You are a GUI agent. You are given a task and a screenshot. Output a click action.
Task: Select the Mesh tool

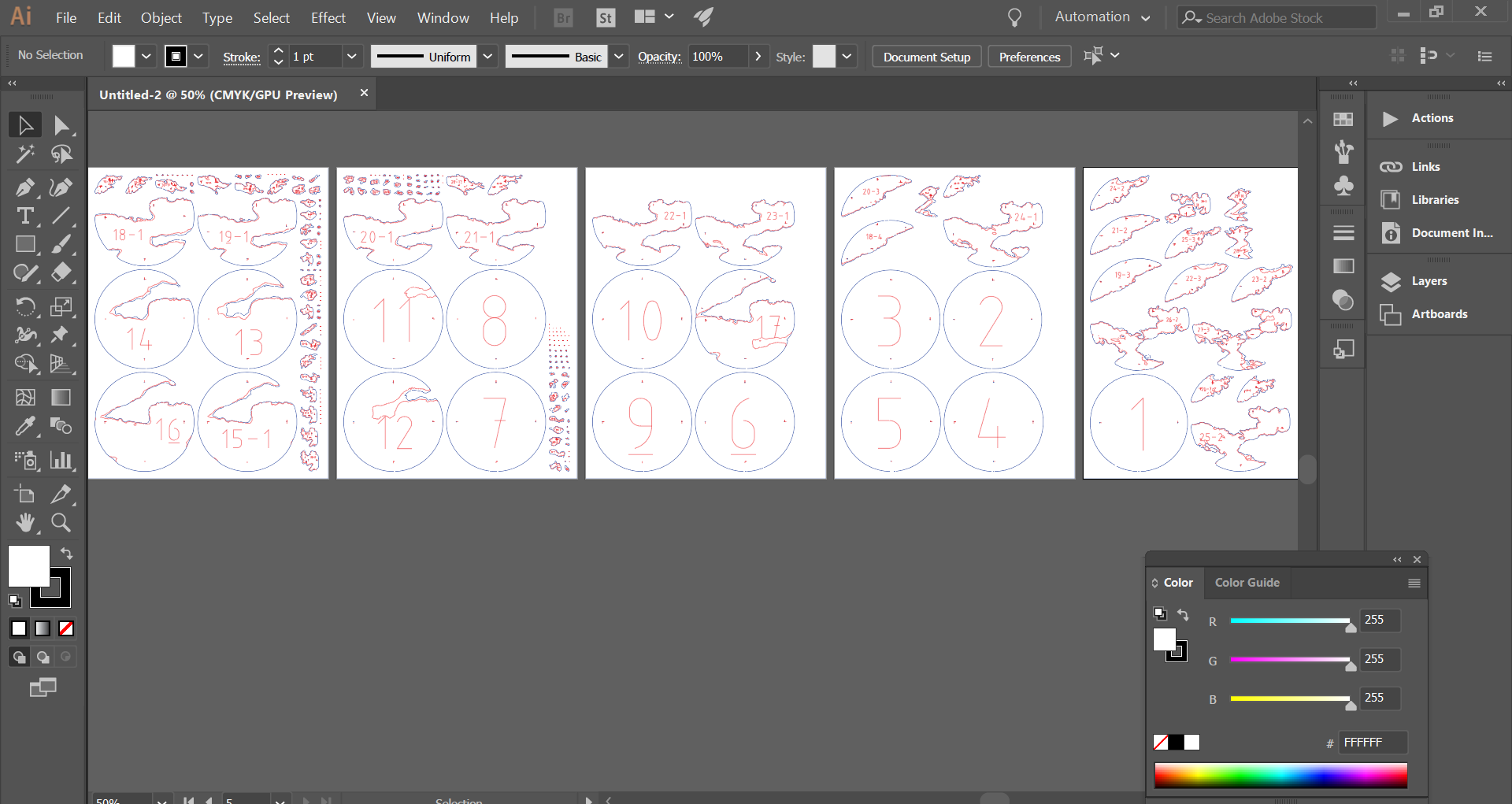[x=25, y=397]
